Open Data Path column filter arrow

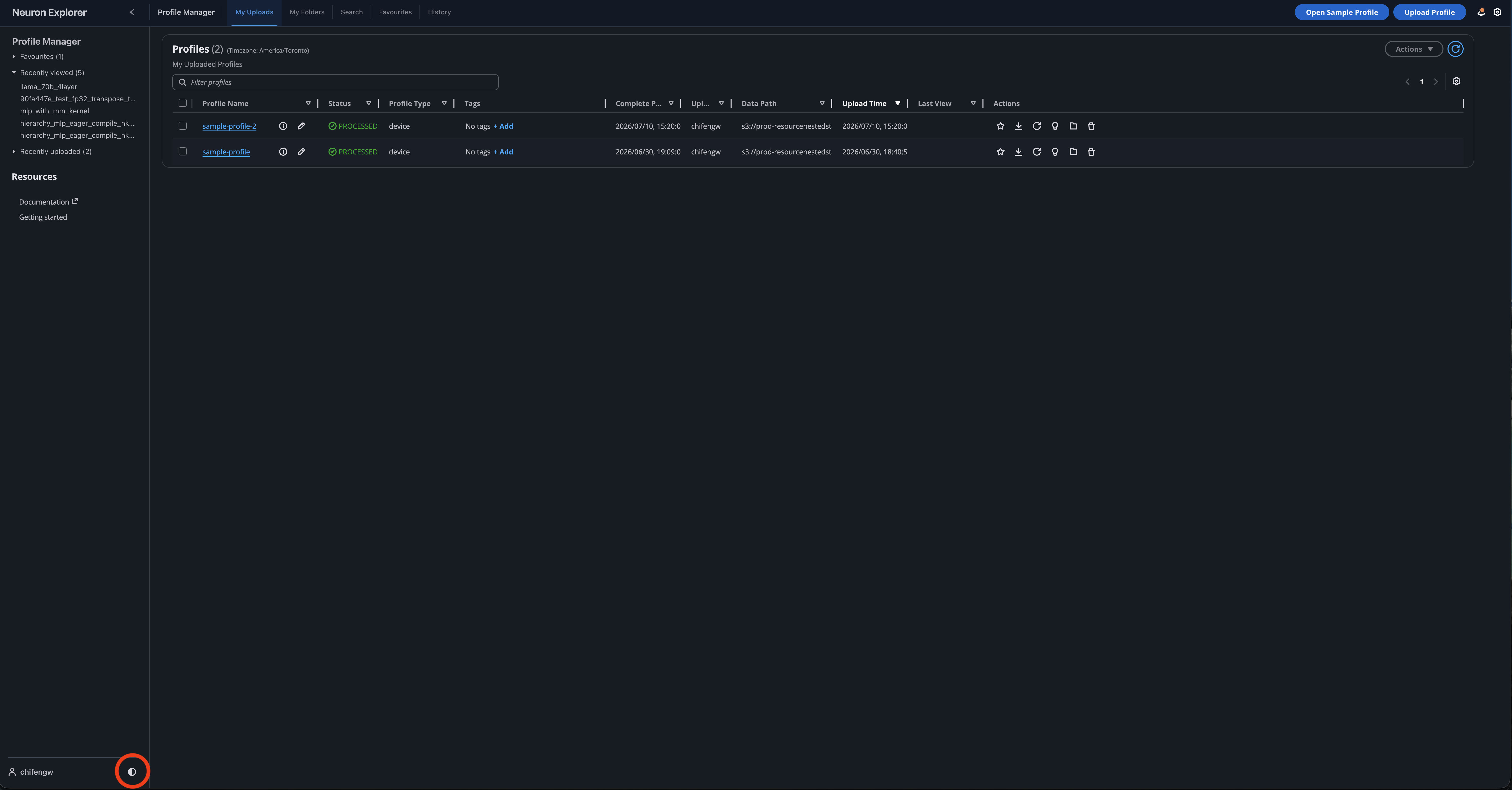822,103
